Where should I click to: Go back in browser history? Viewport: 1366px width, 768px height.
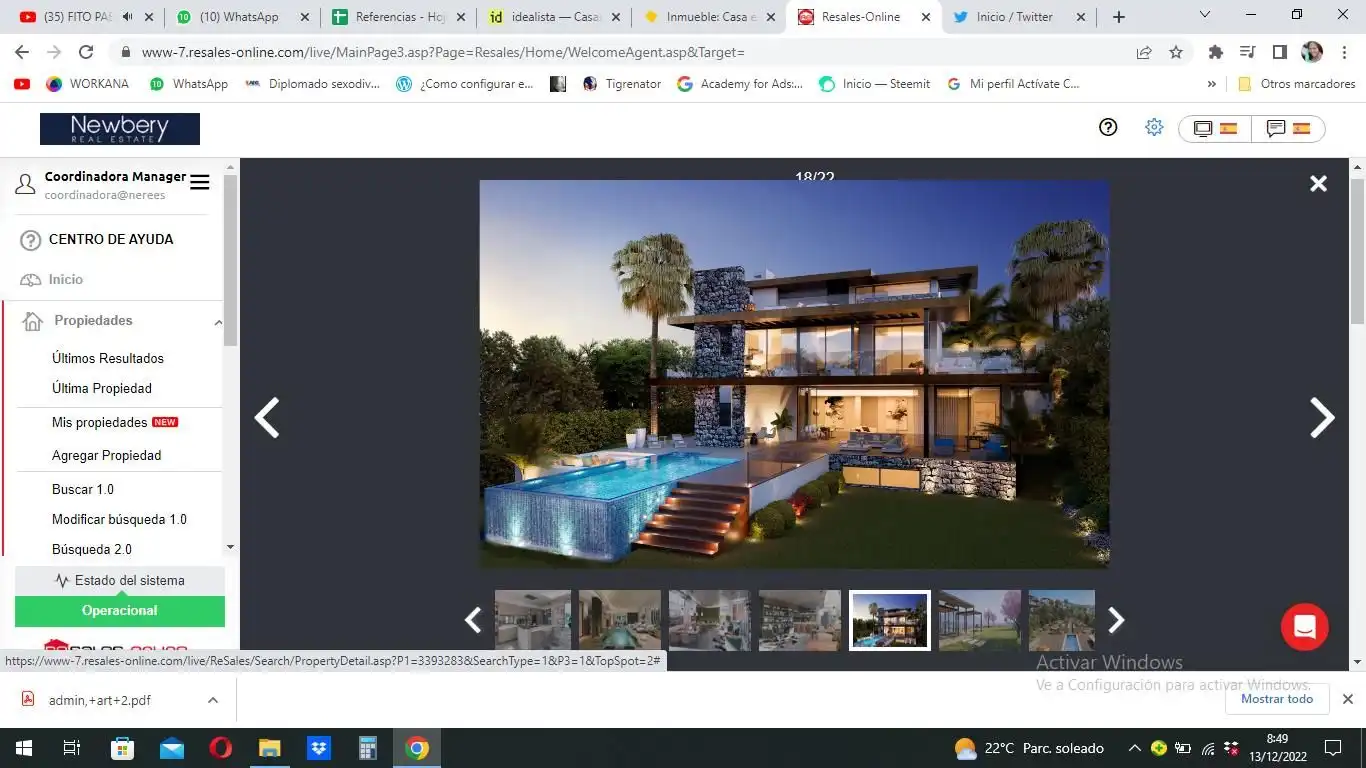pyautogui.click(x=22, y=52)
